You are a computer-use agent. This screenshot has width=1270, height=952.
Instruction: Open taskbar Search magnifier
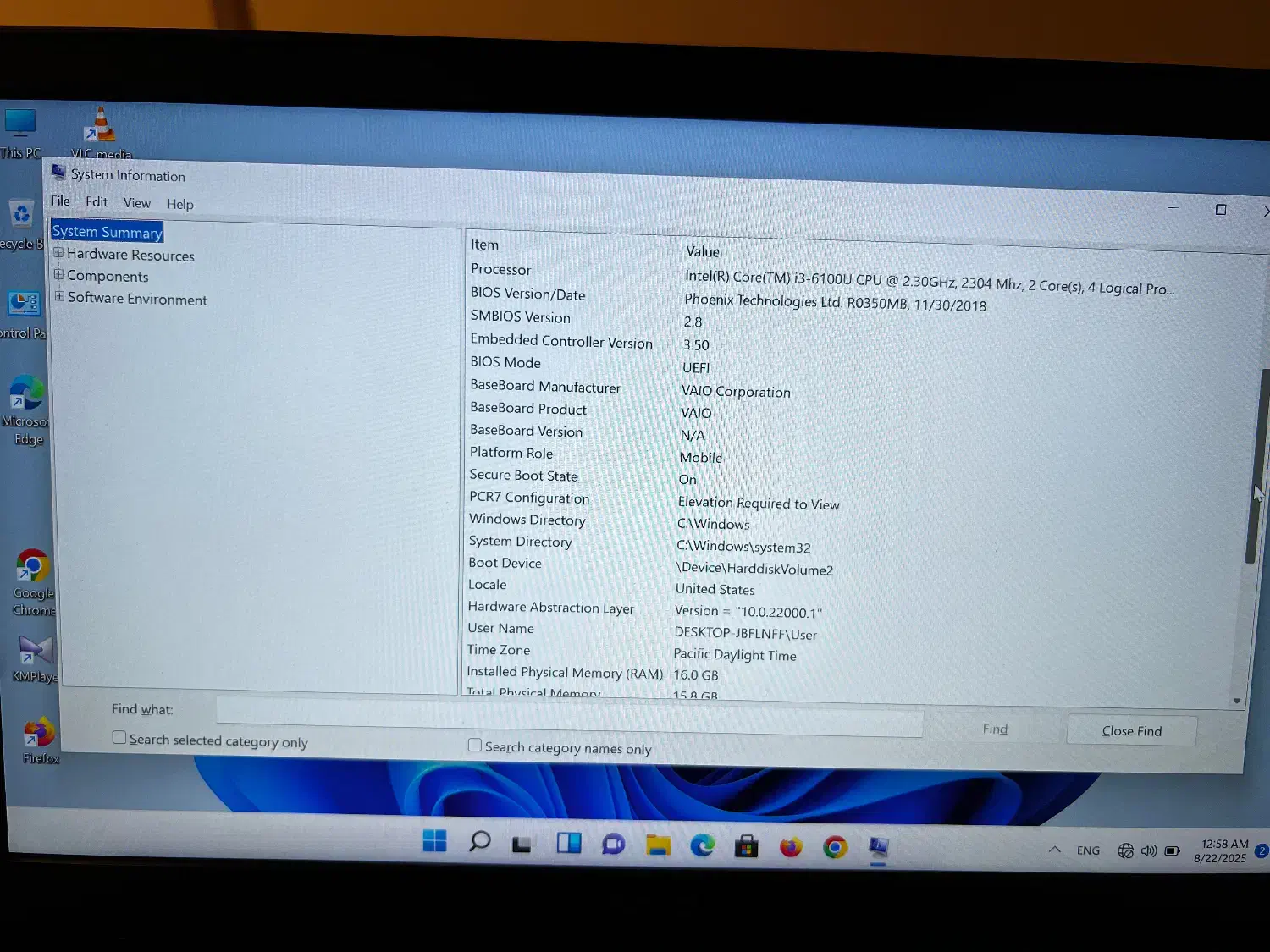tap(479, 842)
